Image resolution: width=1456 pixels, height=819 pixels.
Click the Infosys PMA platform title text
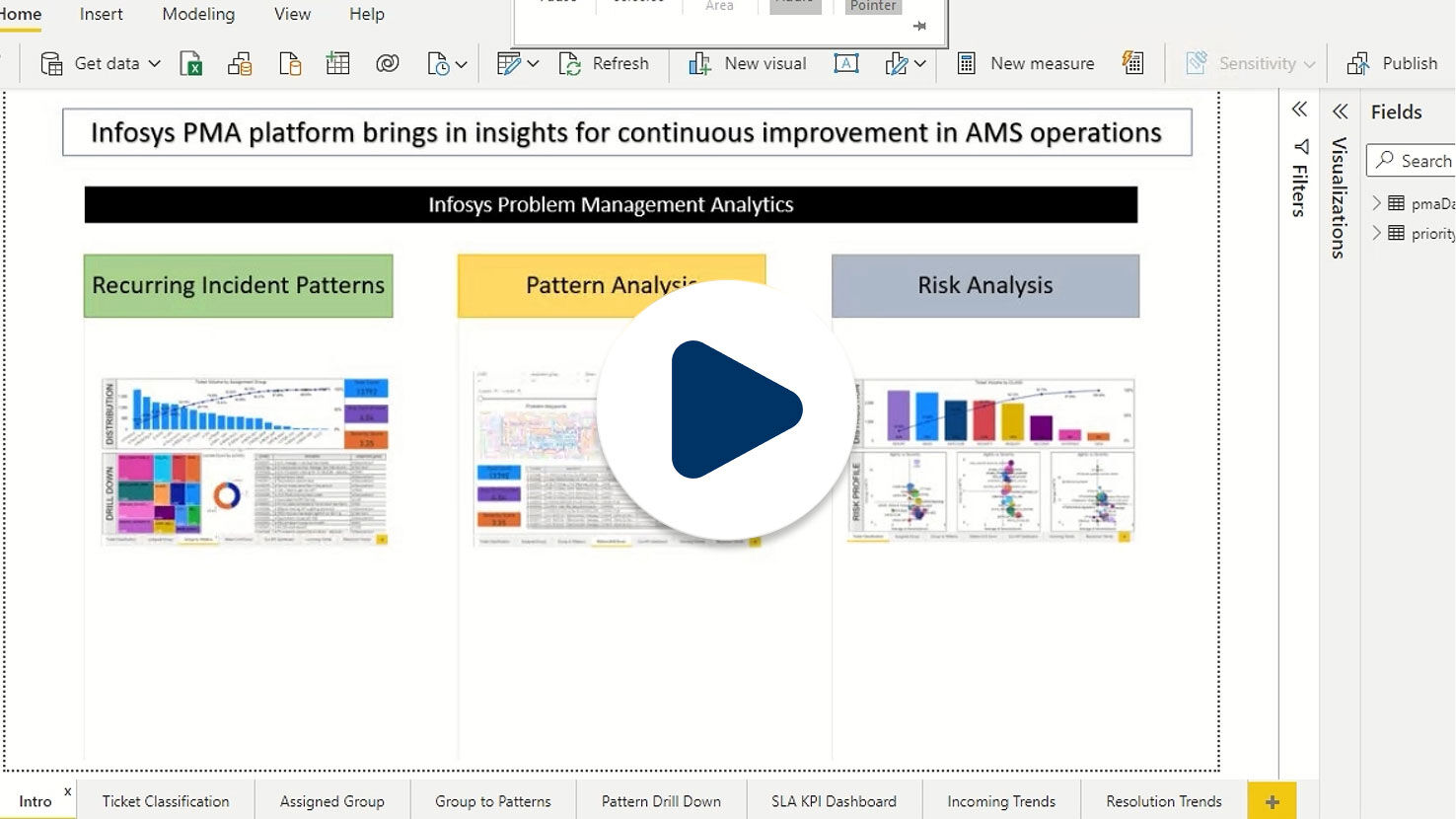pyautogui.click(x=626, y=132)
